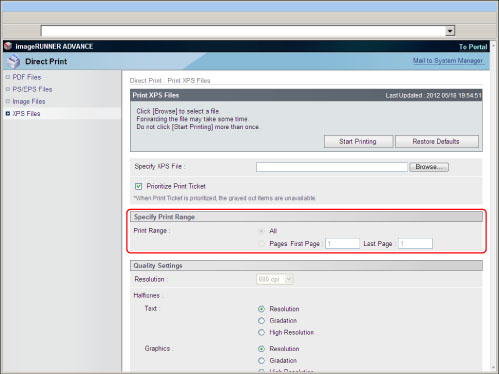Screen dimensions: 499x374
Task: Open Mail to System Manager link
Action: pyautogui.click(x=448, y=61)
